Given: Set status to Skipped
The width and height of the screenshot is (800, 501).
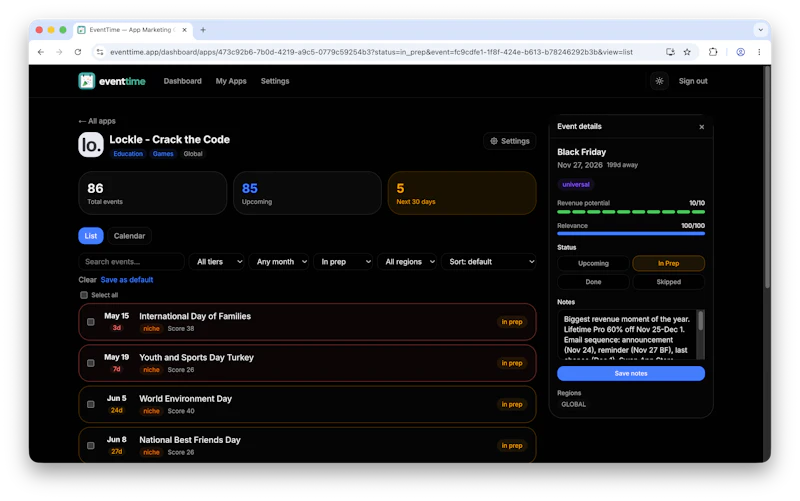Looking at the screenshot, I should 668,282.
